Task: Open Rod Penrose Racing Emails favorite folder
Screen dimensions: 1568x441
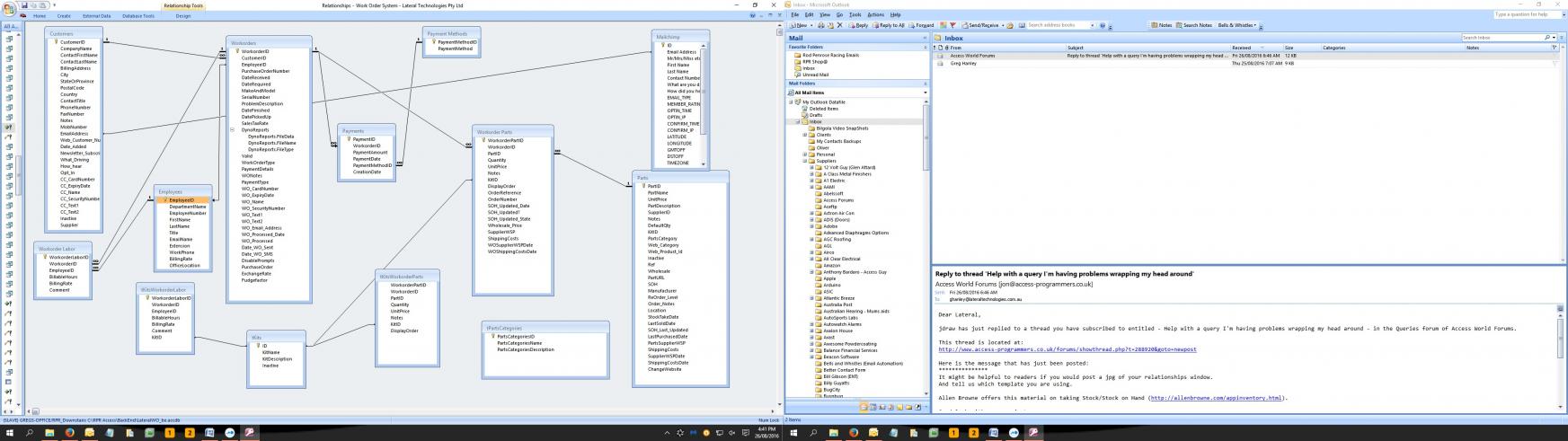Action: tap(830, 55)
